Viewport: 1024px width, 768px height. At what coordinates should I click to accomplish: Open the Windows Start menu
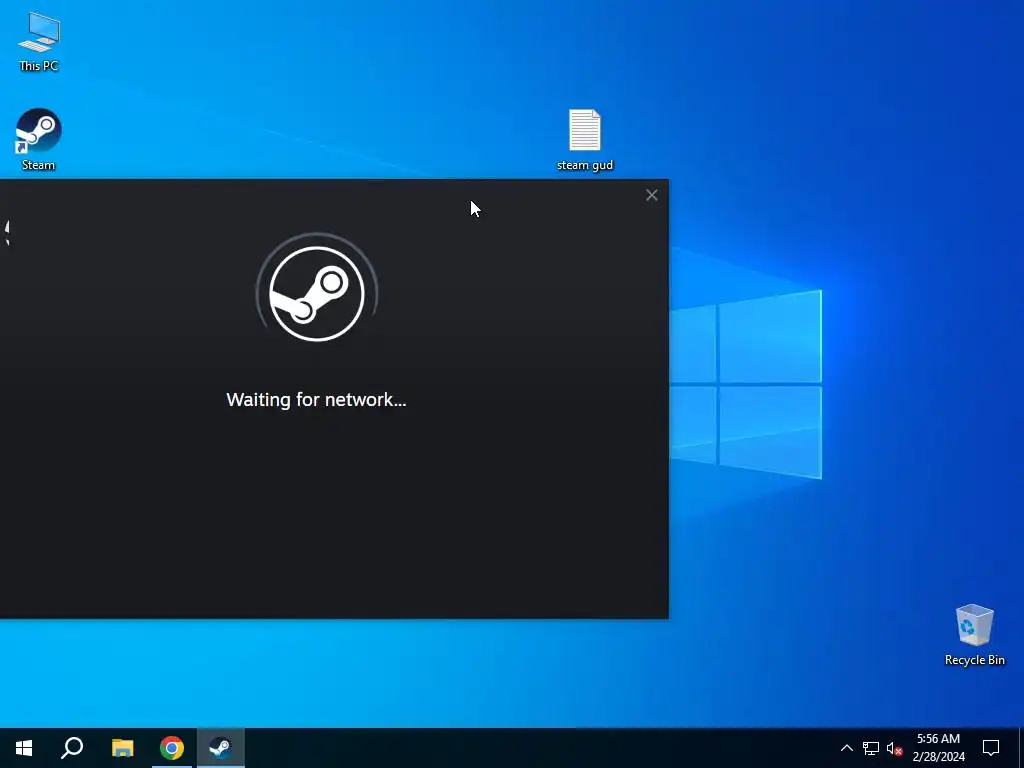coord(24,748)
